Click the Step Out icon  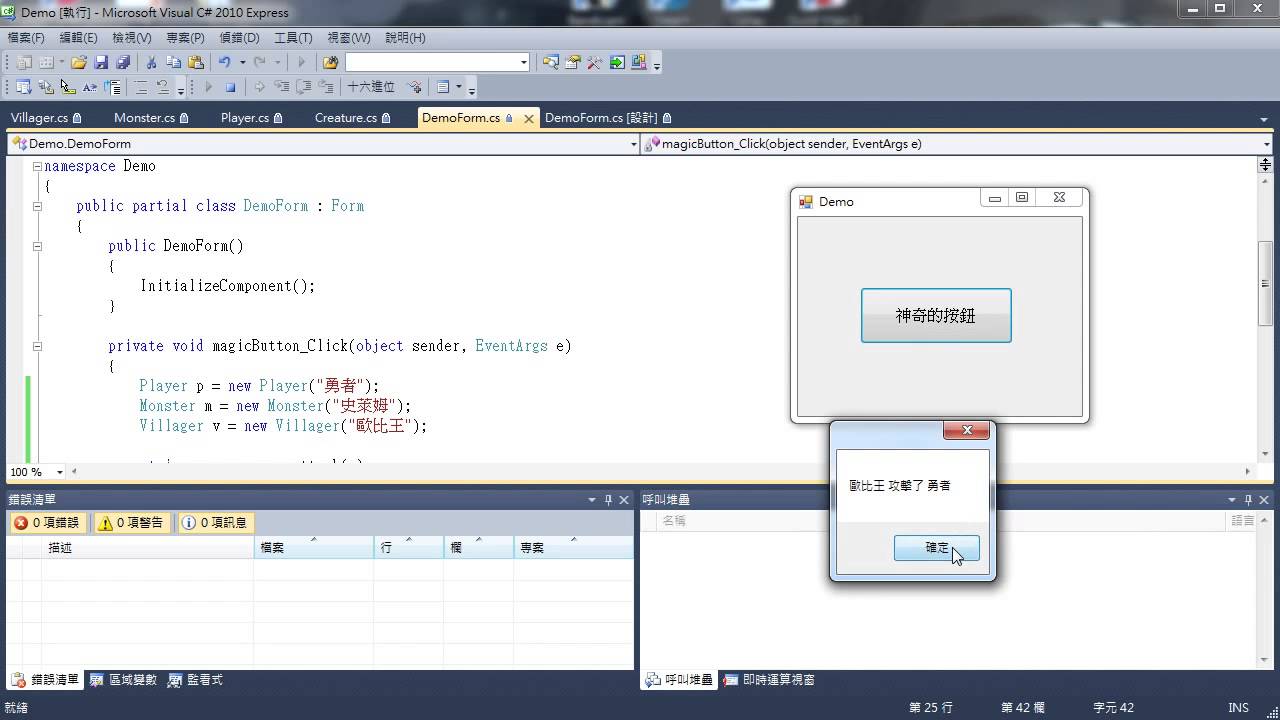[x=325, y=87]
